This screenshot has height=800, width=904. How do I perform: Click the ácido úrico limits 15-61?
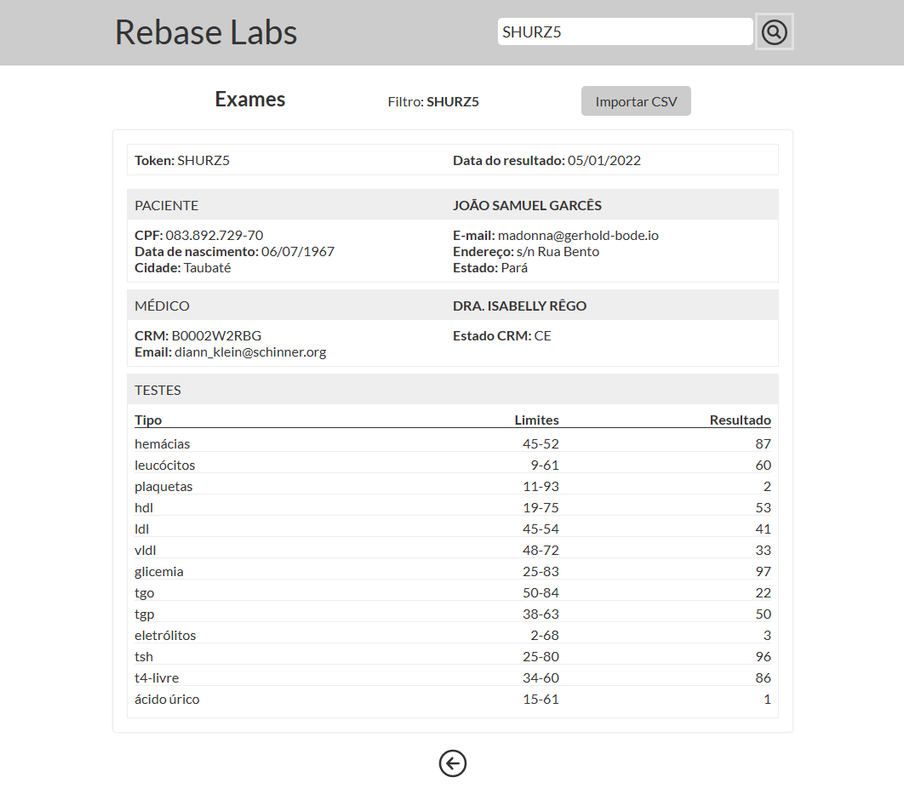click(x=541, y=700)
